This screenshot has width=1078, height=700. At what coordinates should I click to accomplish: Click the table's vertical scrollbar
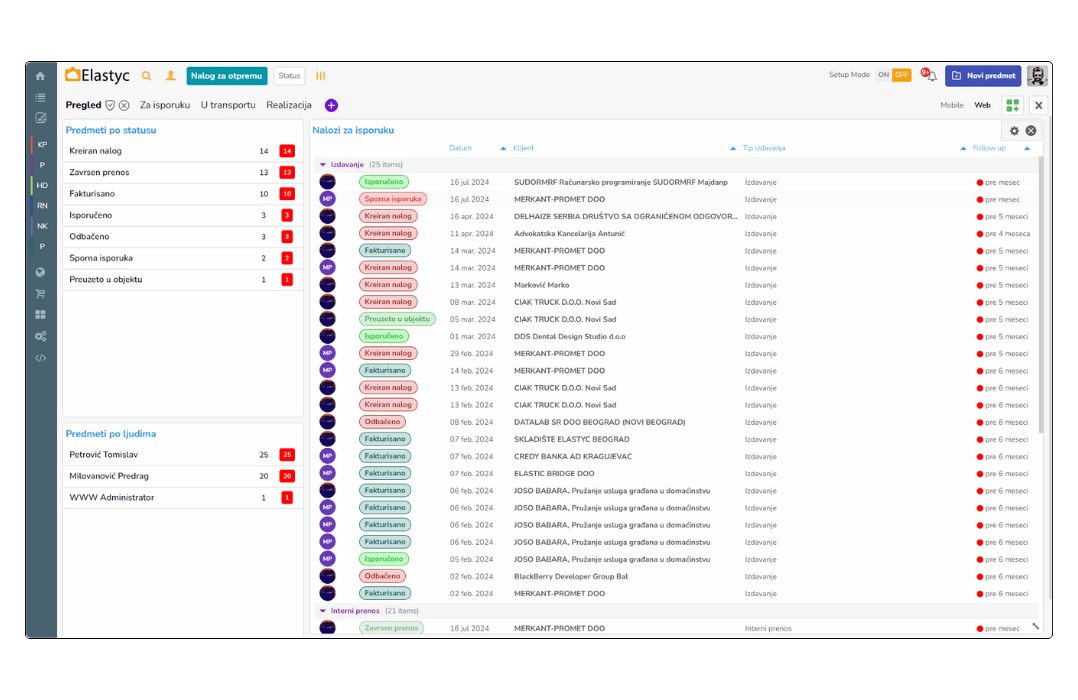1040,300
